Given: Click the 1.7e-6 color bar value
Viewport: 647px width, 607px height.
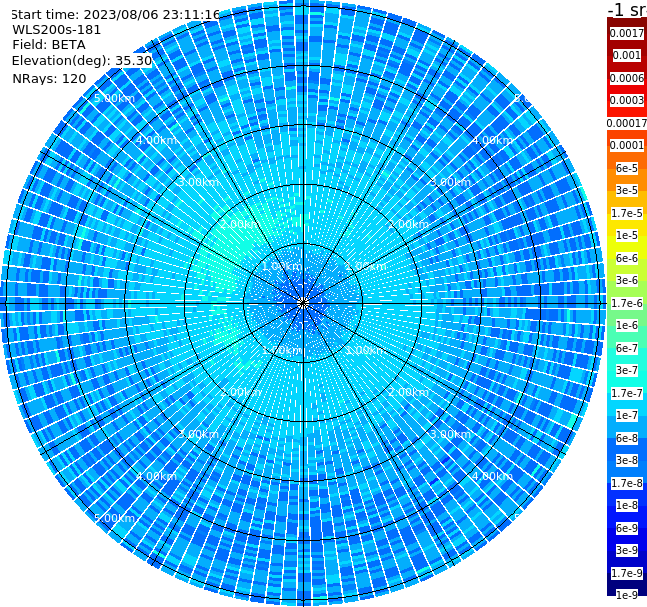Looking at the screenshot, I should [627, 303].
